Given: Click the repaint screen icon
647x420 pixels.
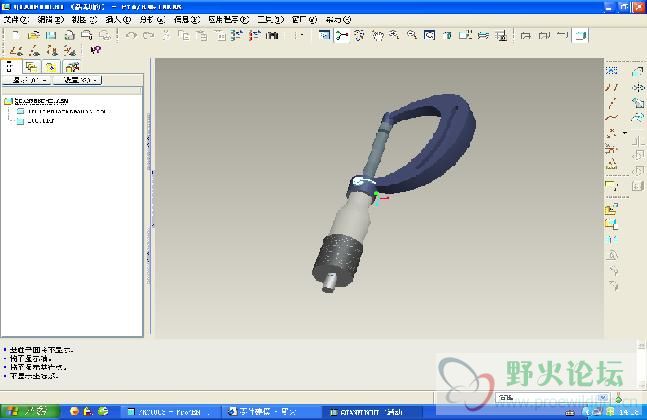Looking at the screenshot, I should click(x=325, y=35).
